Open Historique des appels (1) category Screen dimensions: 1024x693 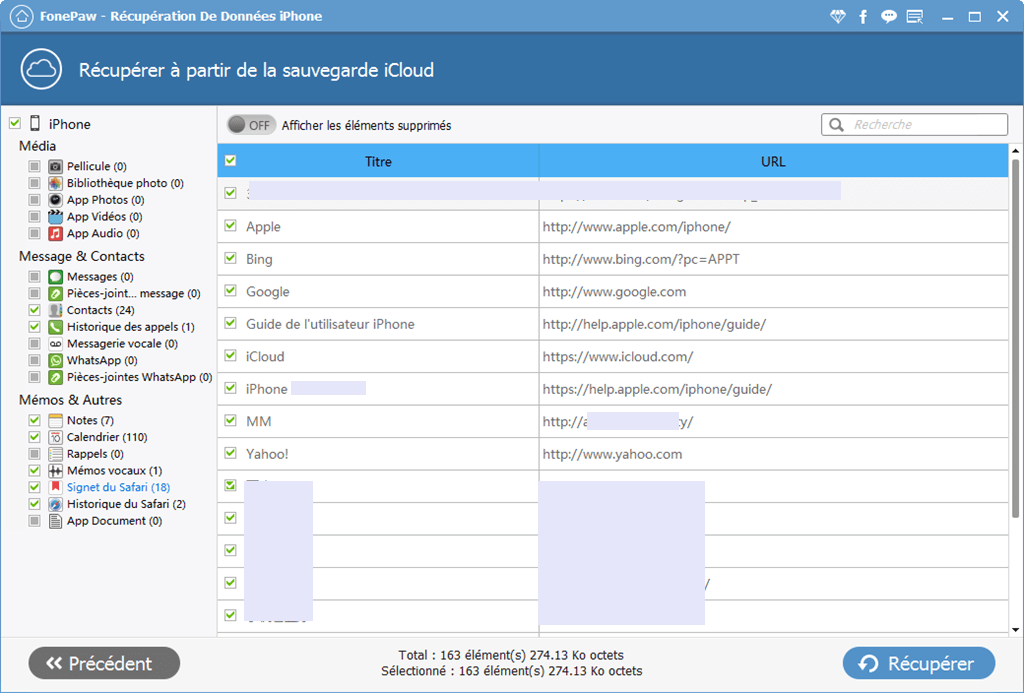(131, 327)
